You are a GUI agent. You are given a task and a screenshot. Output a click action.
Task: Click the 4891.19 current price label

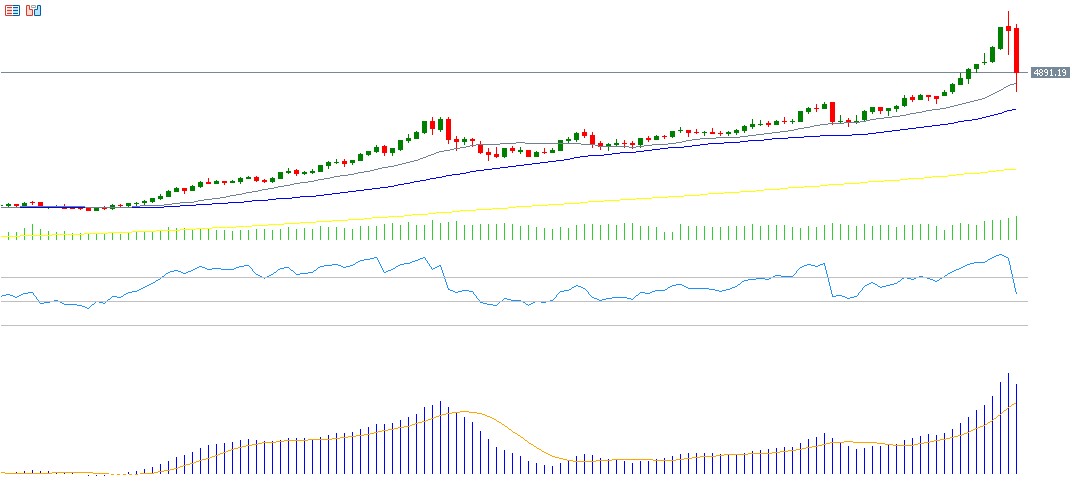1049,73
